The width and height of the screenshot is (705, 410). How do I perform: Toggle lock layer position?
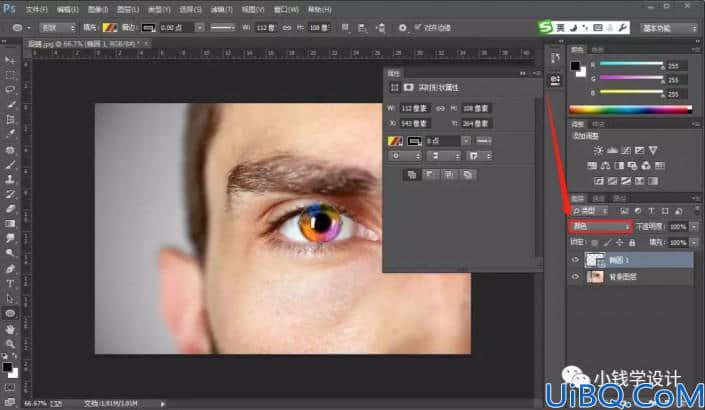[620, 243]
